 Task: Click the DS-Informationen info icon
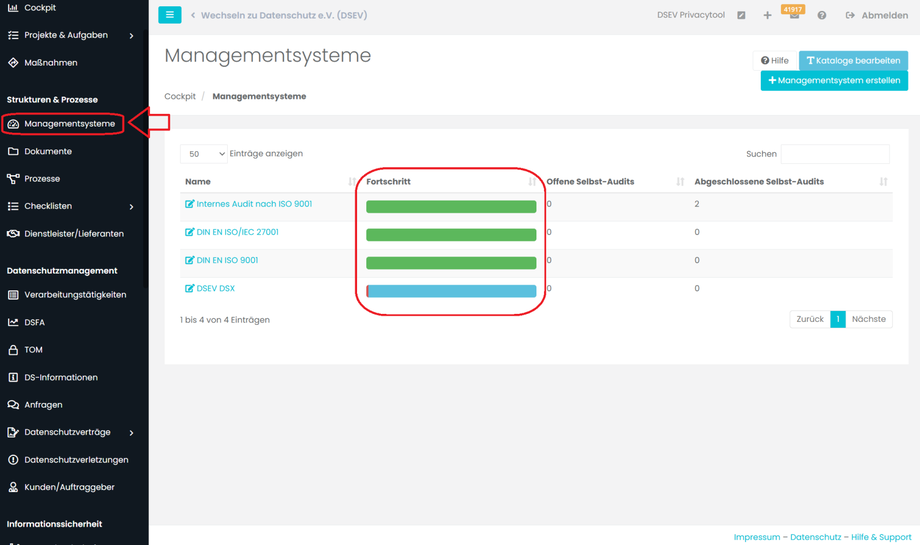13,377
